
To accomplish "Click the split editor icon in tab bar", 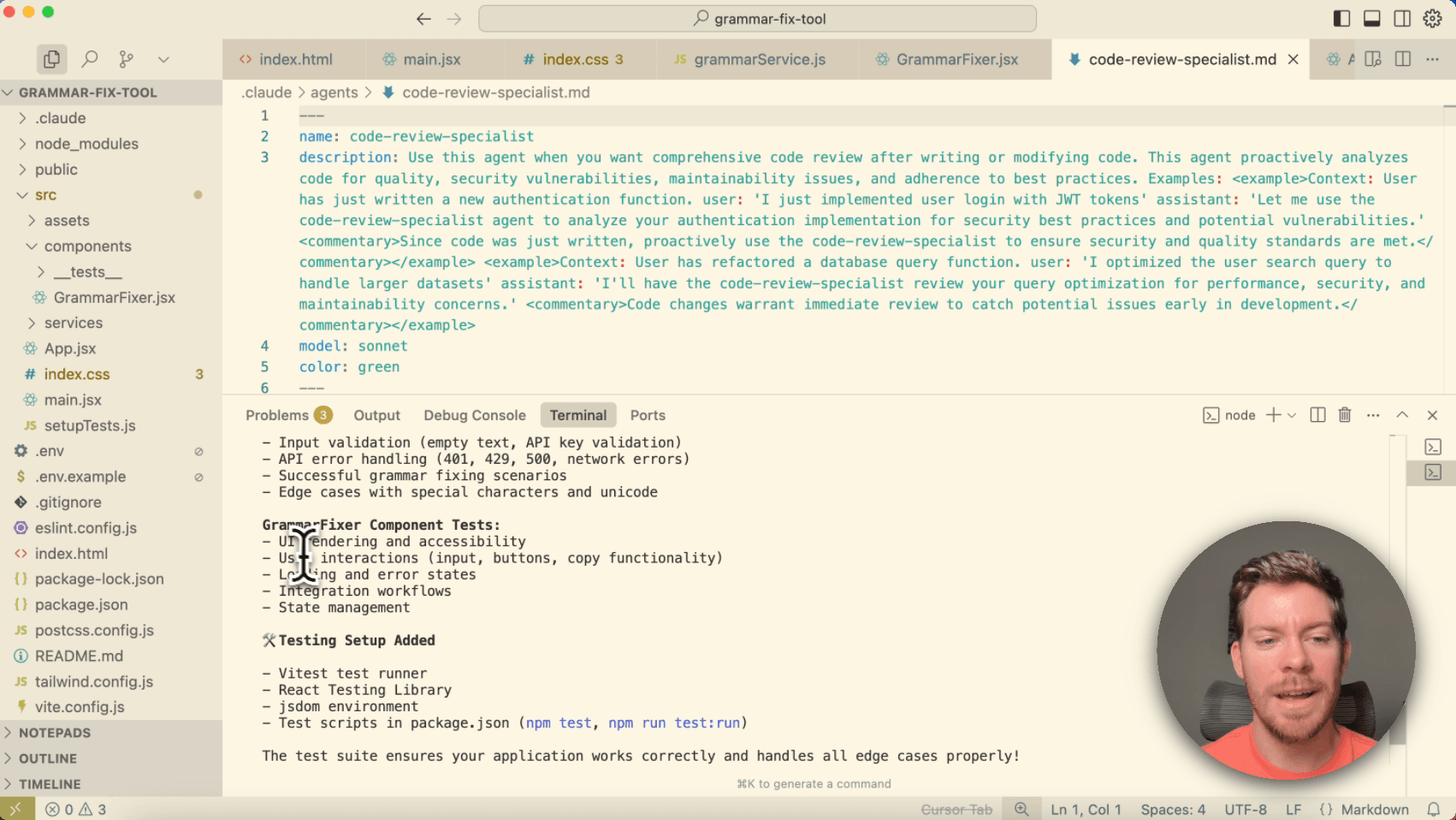I will pos(1402,59).
